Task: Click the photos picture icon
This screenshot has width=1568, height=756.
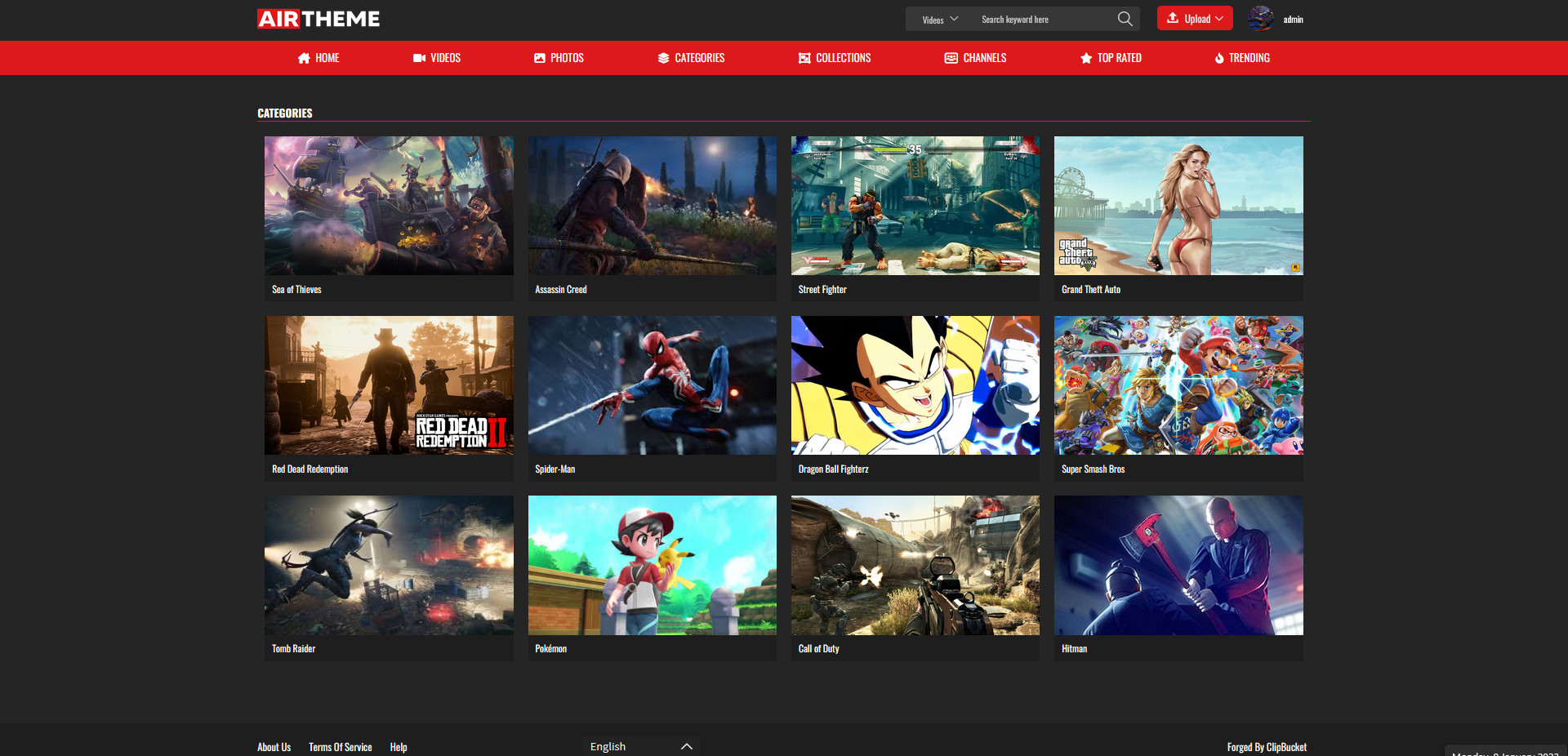Action: pyautogui.click(x=539, y=58)
